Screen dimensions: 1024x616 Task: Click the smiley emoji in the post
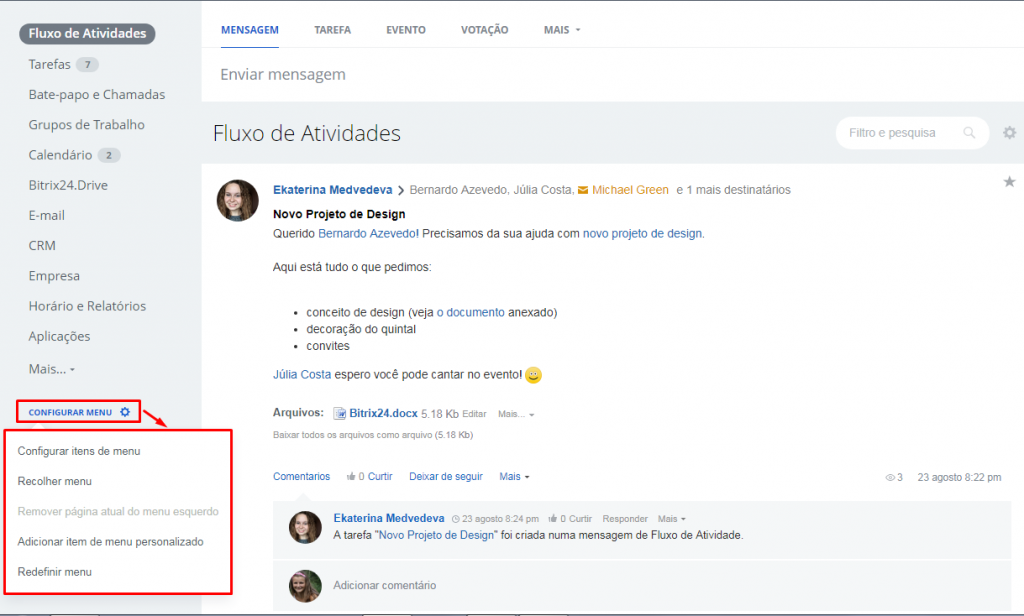pos(534,375)
